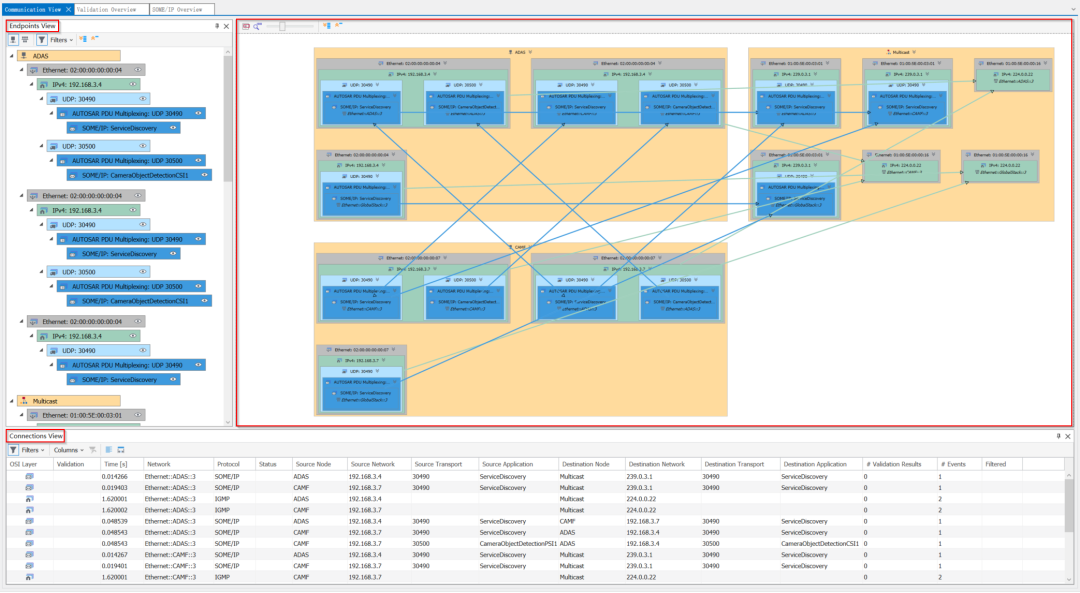Close the Communication View tab
Screen dimensions: 1080x593
68,10
